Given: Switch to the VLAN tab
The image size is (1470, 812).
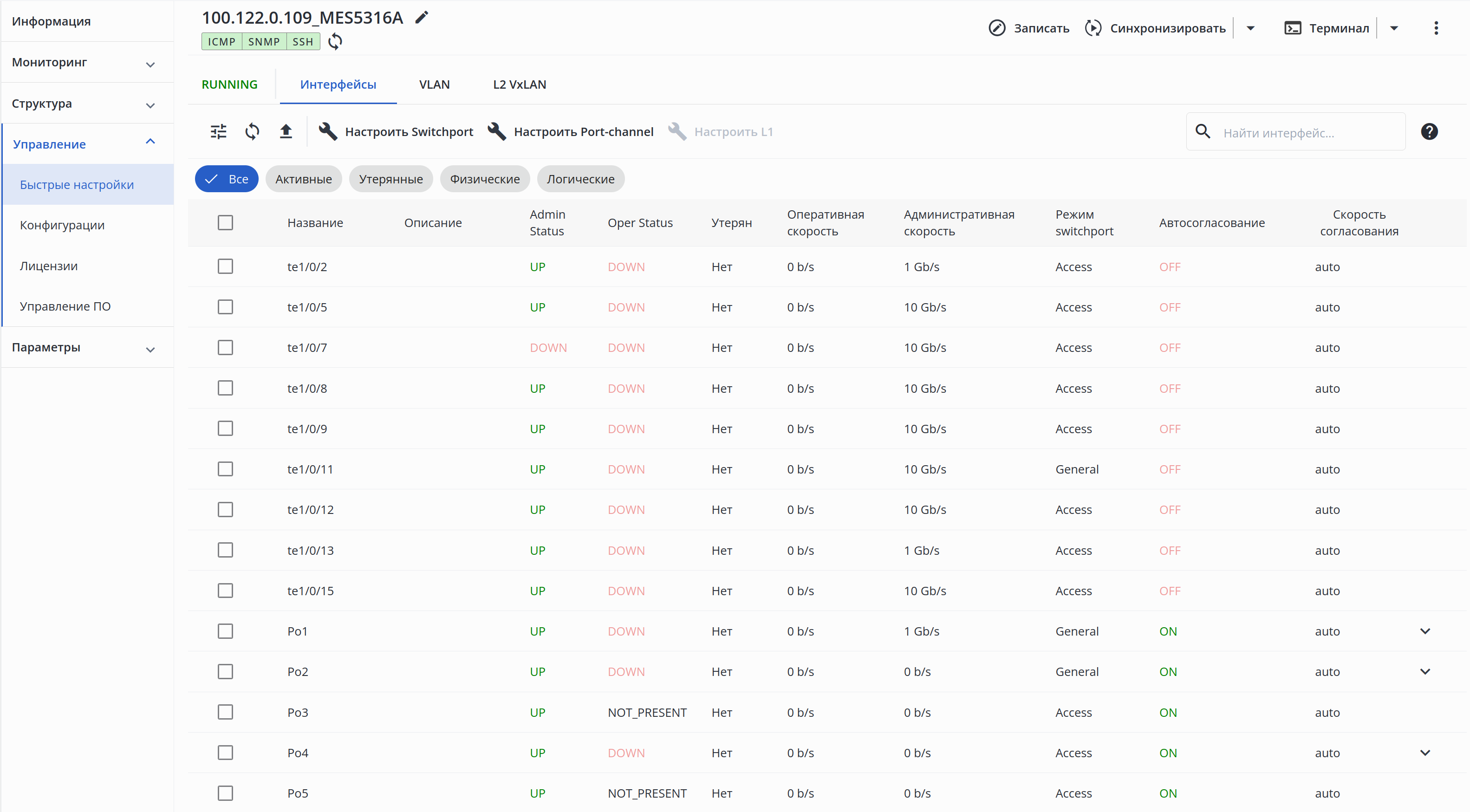Looking at the screenshot, I should pos(434,84).
